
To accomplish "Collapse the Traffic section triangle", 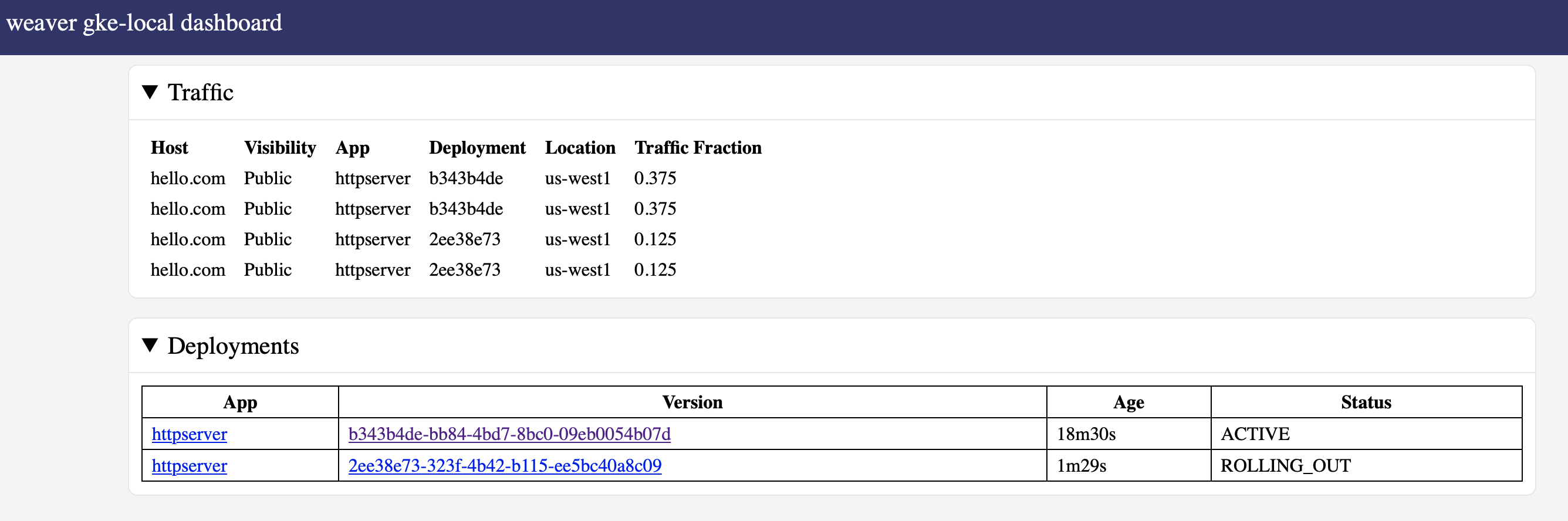I will 150,93.
